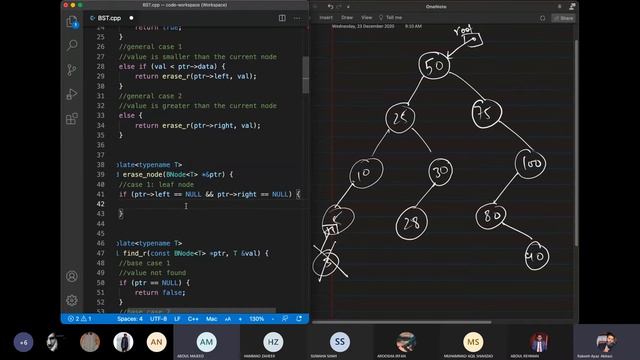
Task: Click the horizontal scrollbar in the code editor
Action: click(202, 311)
